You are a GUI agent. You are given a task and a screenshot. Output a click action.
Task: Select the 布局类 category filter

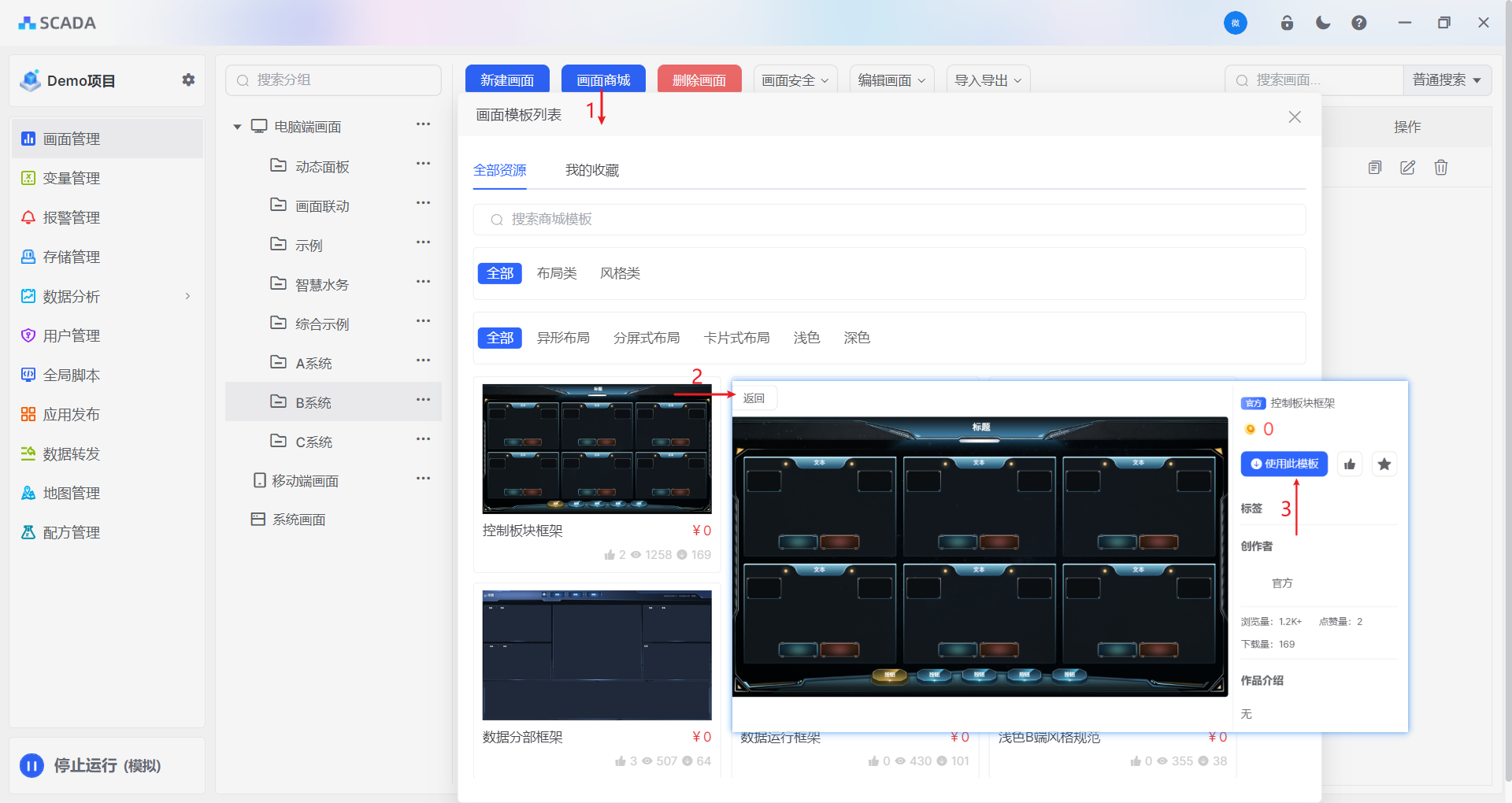point(557,273)
